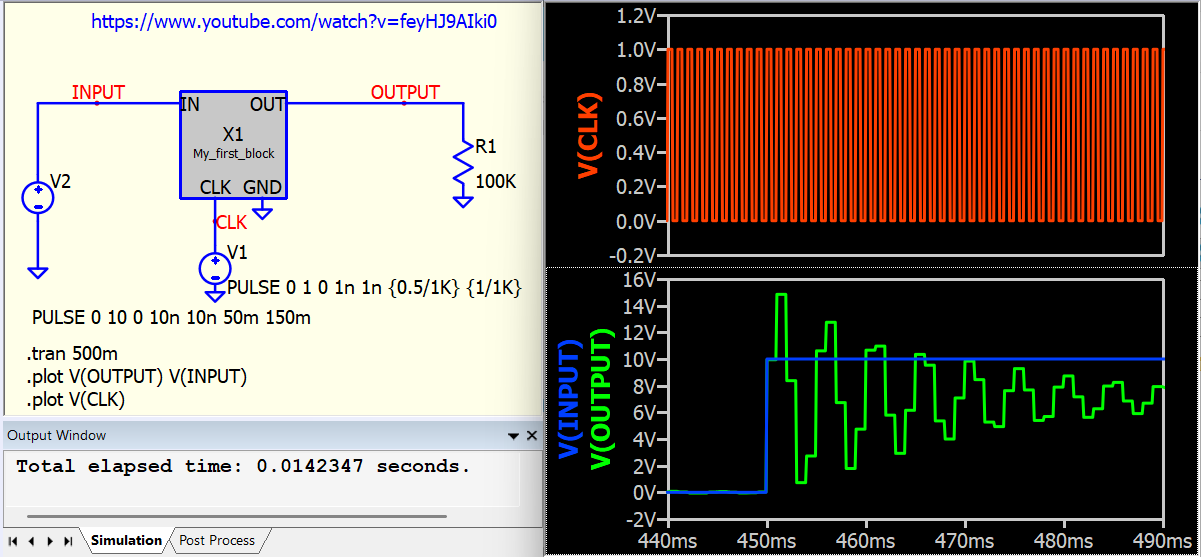The width and height of the screenshot is (1201, 557).
Task: Click the ground symbol under R1
Action: 462,201
